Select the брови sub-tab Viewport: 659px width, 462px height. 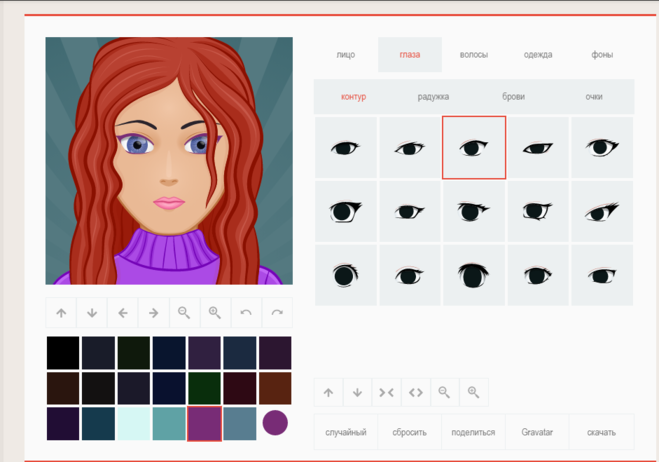click(x=513, y=97)
